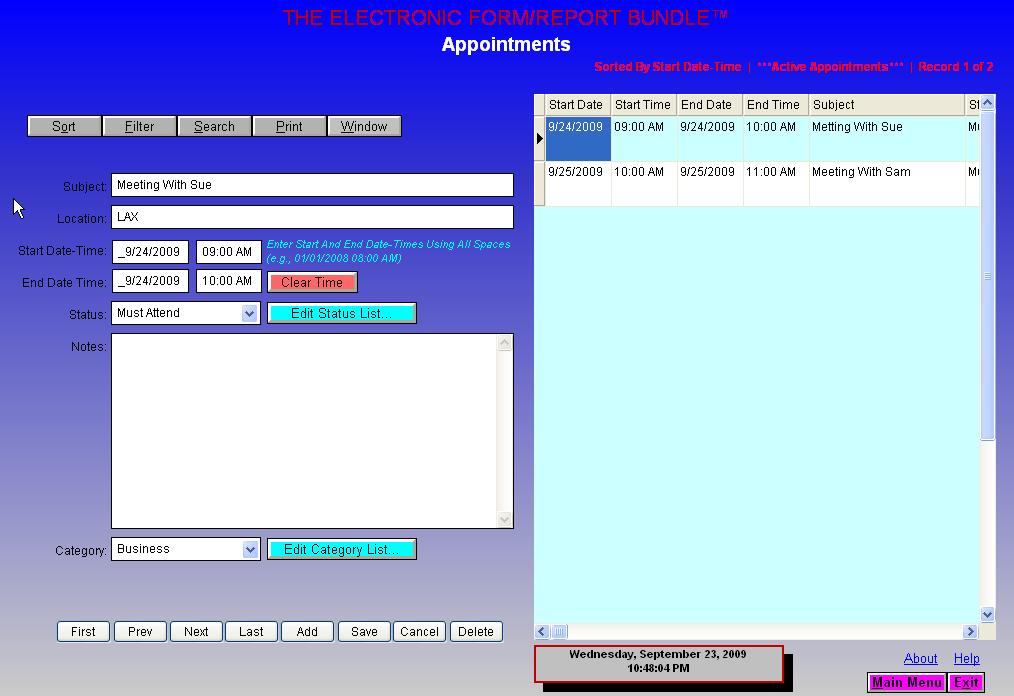Open Edit Status List

(x=341, y=314)
